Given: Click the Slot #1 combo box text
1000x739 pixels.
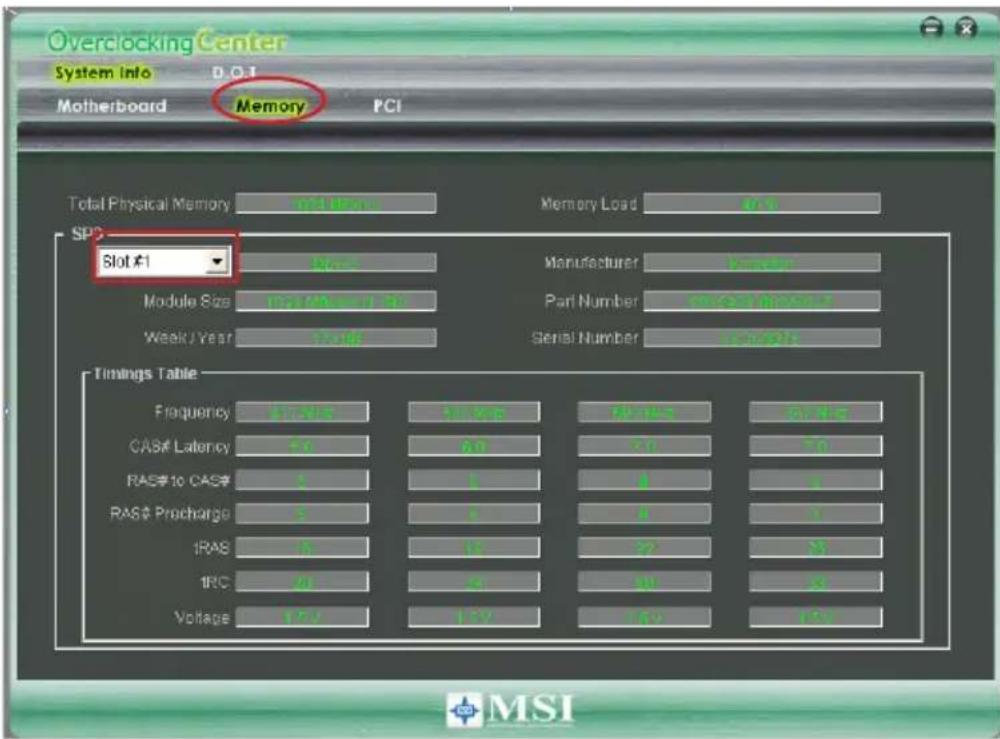Looking at the screenshot, I should 127,261.
